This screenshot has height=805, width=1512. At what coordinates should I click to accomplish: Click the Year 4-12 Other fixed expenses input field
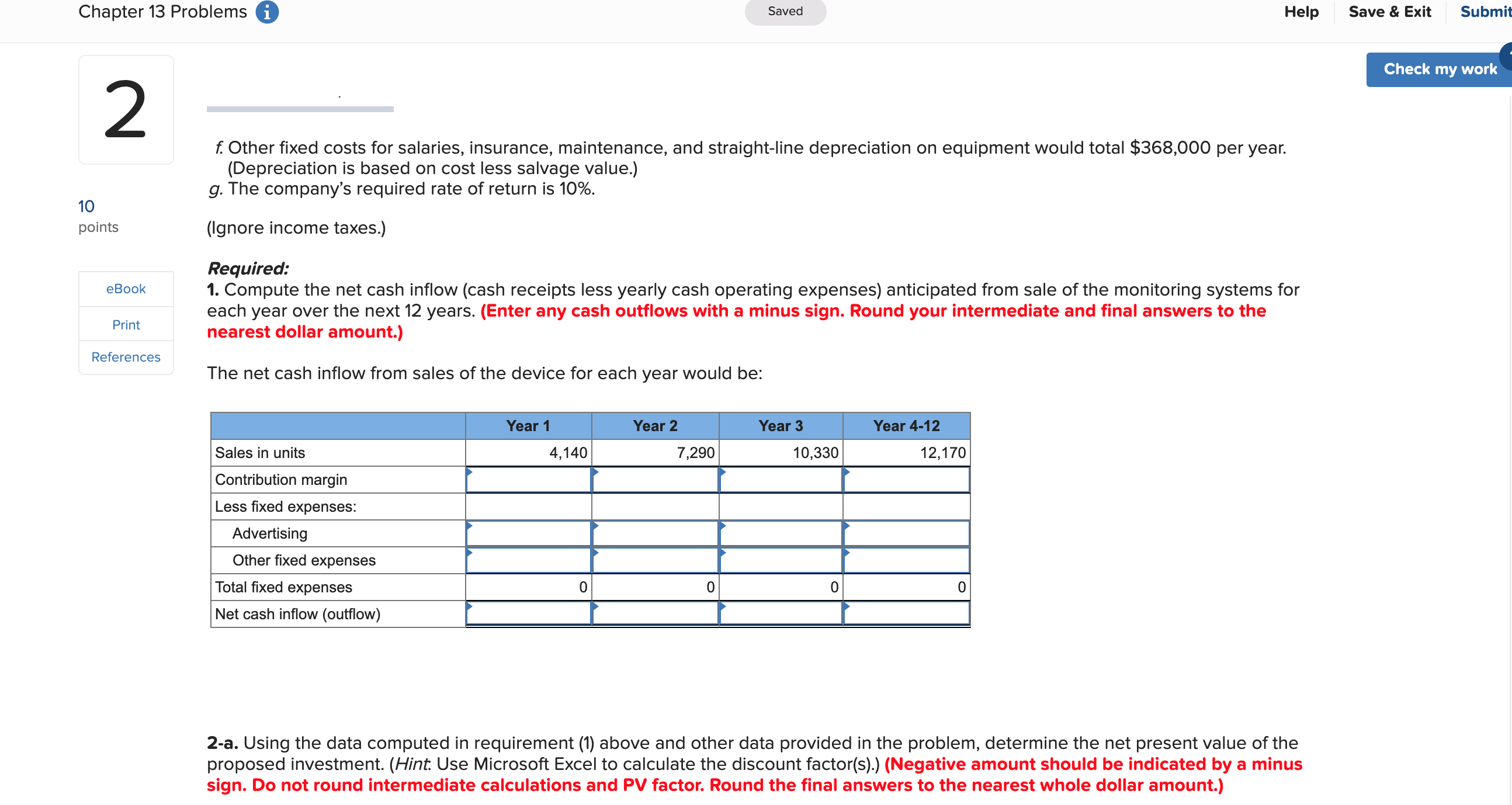click(x=906, y=560)
